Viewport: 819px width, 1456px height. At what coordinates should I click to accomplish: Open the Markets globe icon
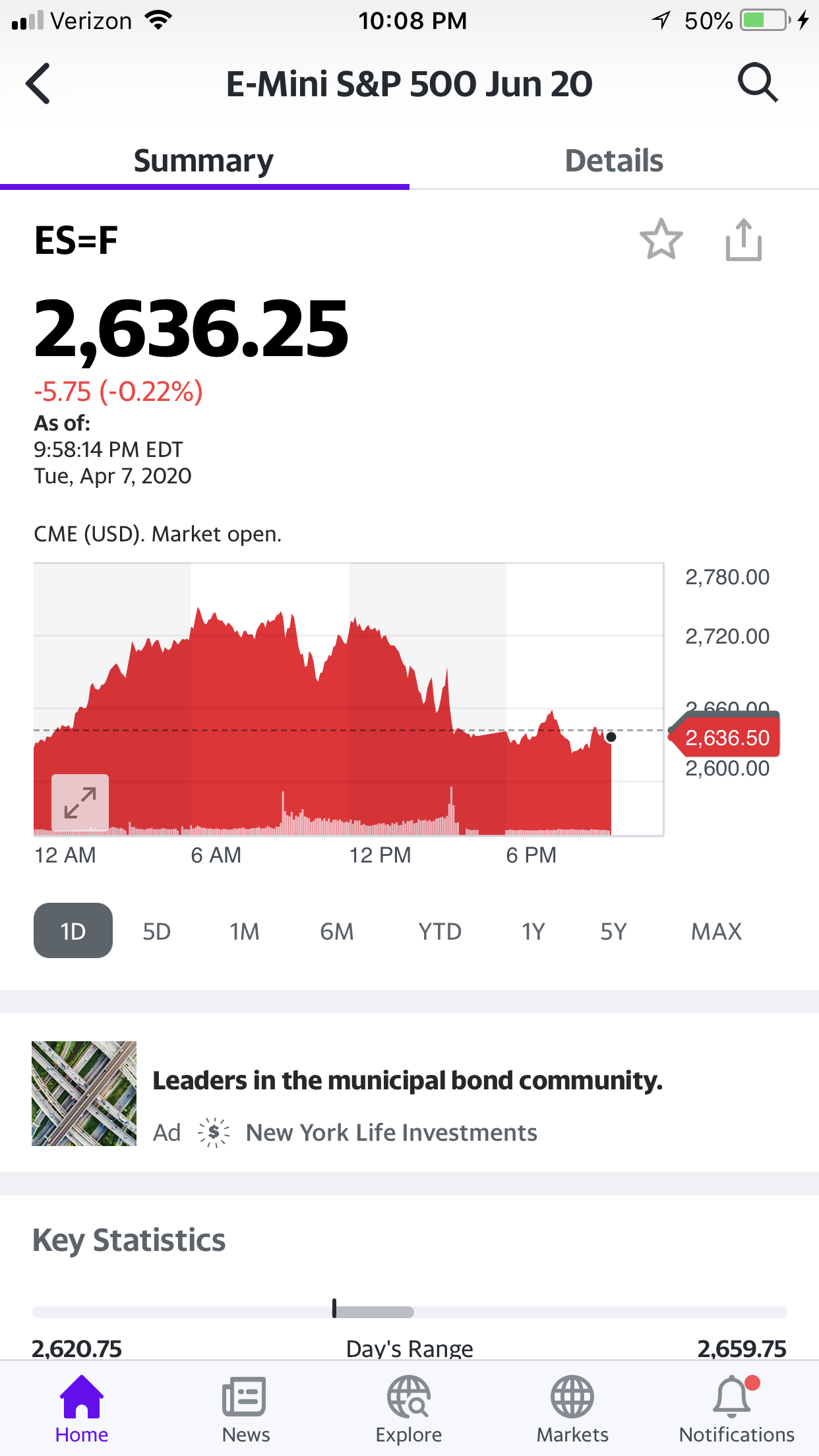(572, 1408)
